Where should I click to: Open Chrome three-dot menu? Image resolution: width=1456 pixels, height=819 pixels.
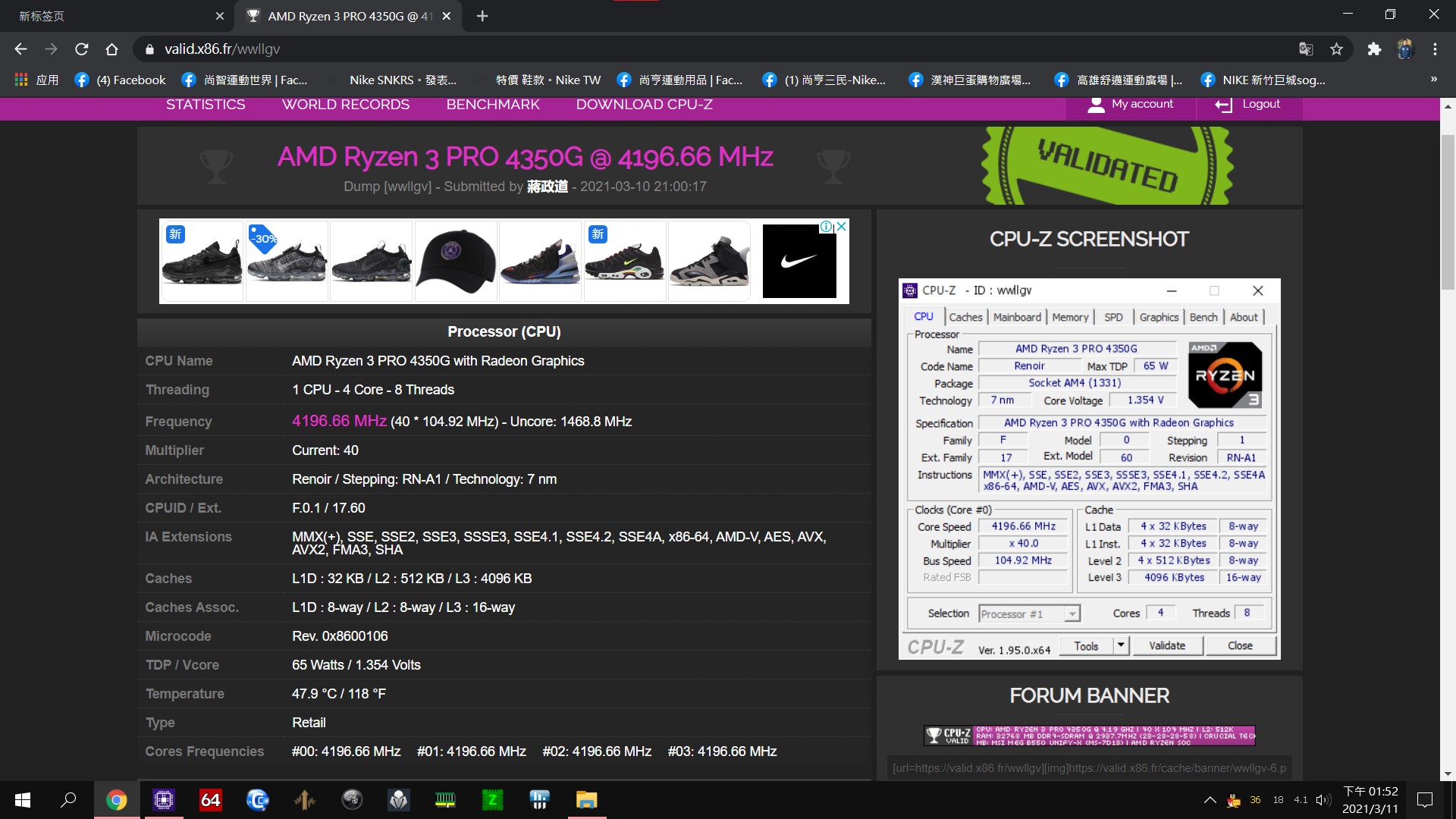[1435, 49]
